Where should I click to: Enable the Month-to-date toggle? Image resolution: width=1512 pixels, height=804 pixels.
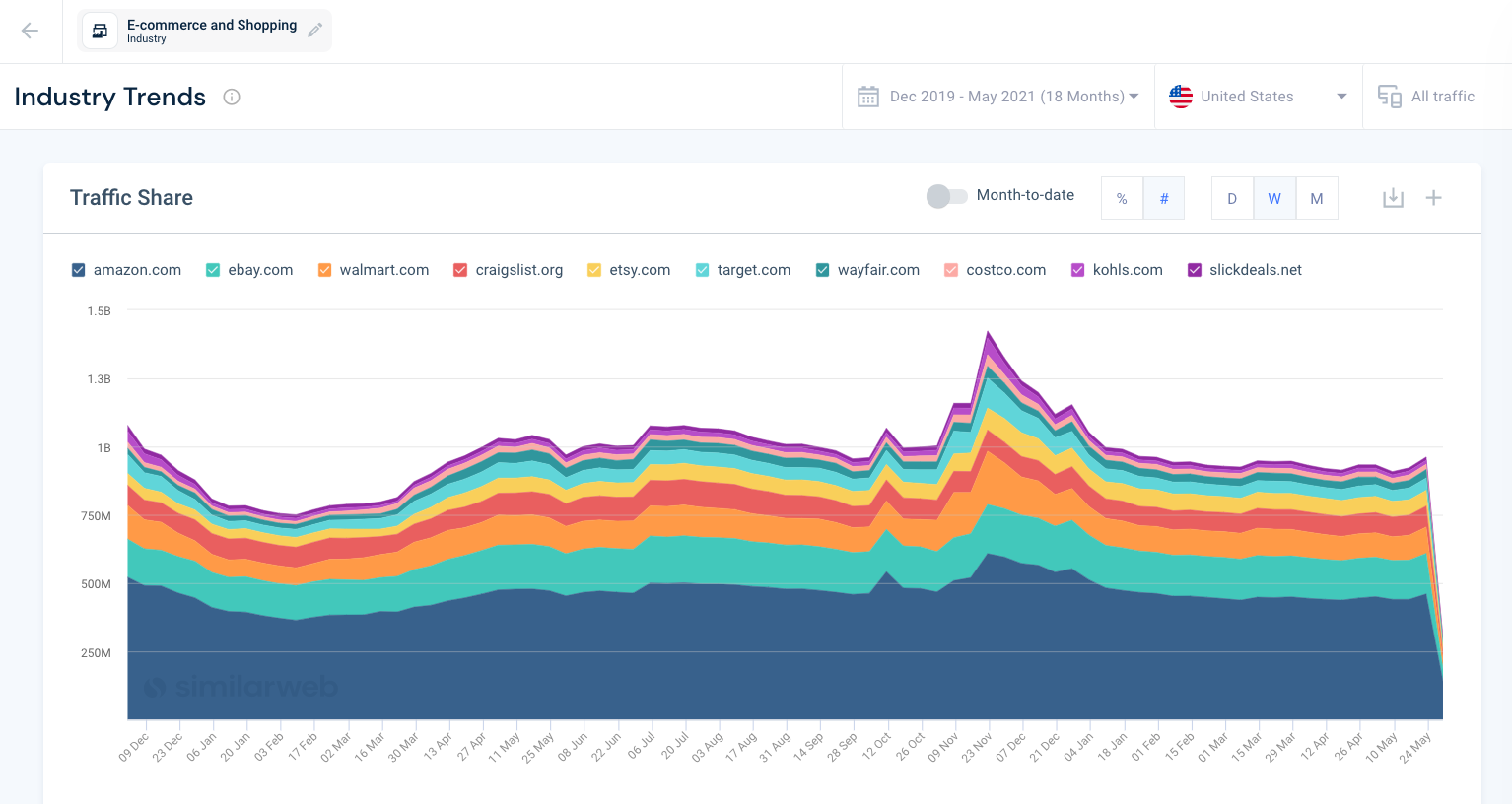945,196
